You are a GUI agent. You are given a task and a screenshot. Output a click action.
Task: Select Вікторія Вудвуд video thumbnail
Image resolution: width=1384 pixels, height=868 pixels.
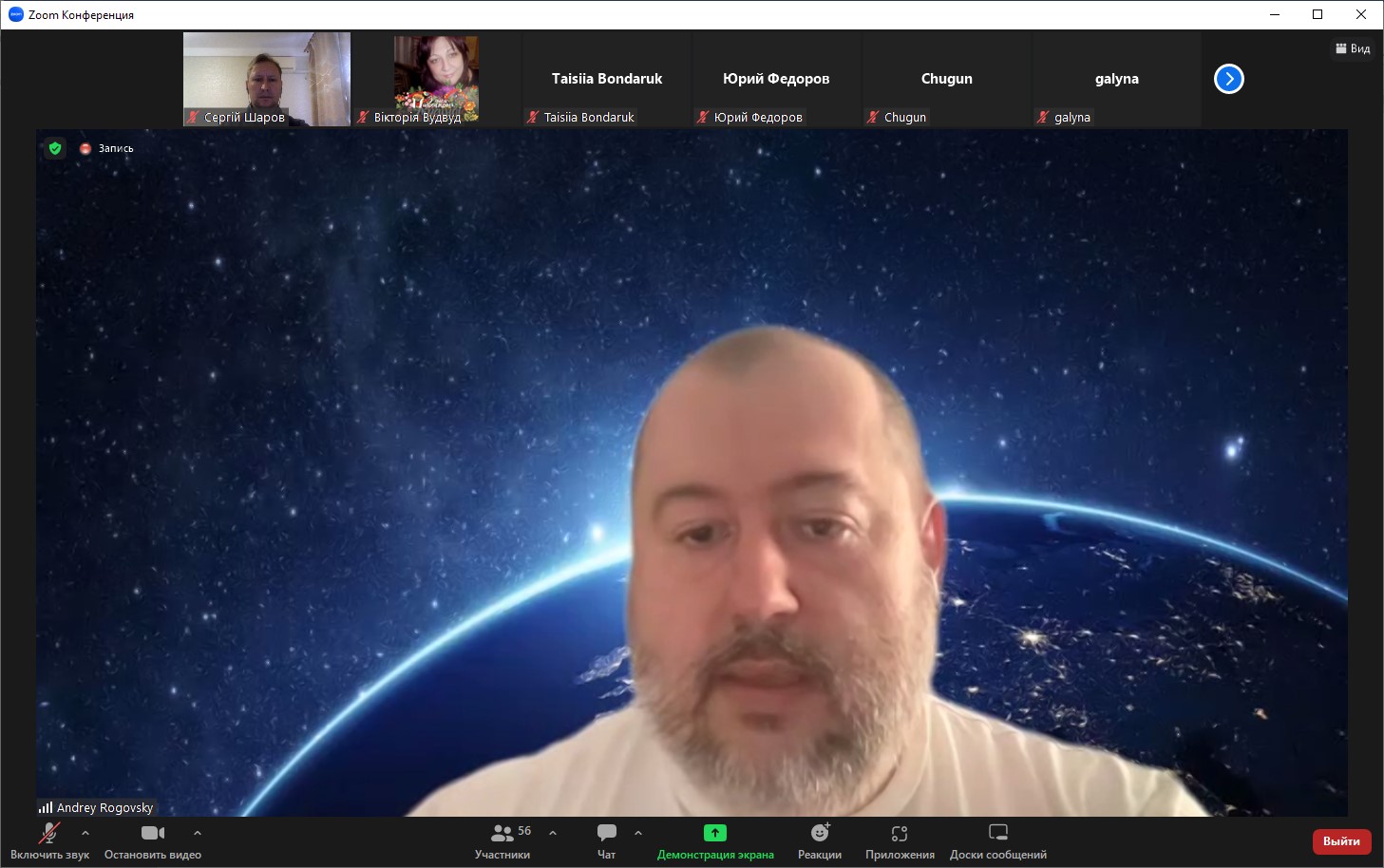437,79
